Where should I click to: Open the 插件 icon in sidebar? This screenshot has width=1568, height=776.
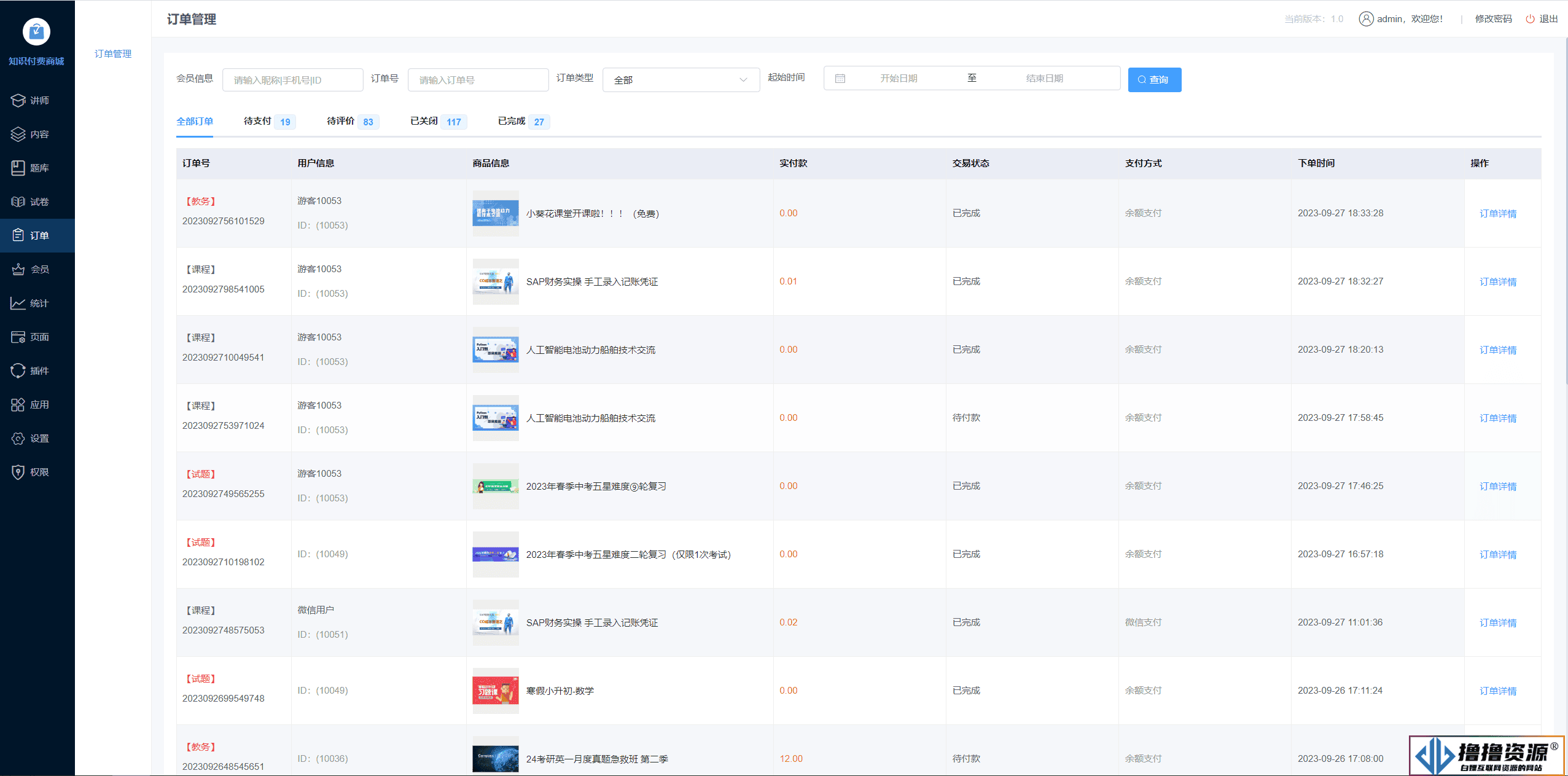(x=18, y=370)
